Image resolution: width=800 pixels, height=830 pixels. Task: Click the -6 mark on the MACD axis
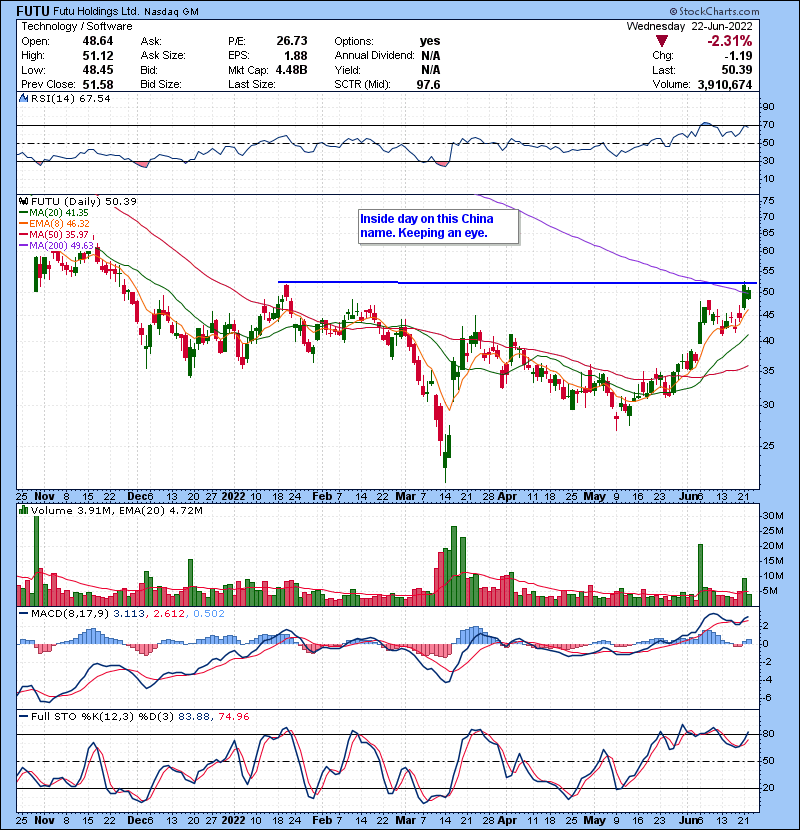coord(767,698)
